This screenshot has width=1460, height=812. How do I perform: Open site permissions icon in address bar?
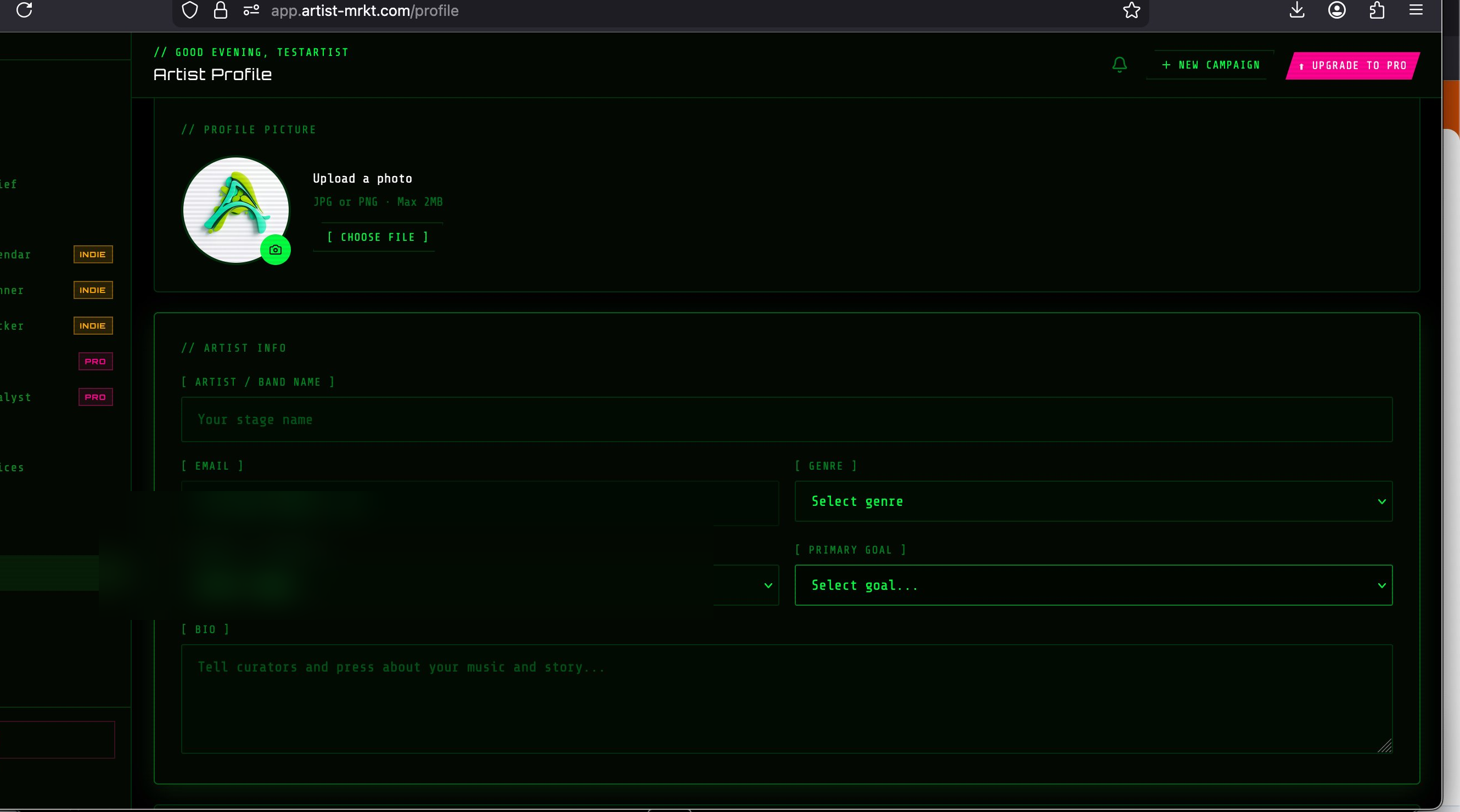pos(251,10)
